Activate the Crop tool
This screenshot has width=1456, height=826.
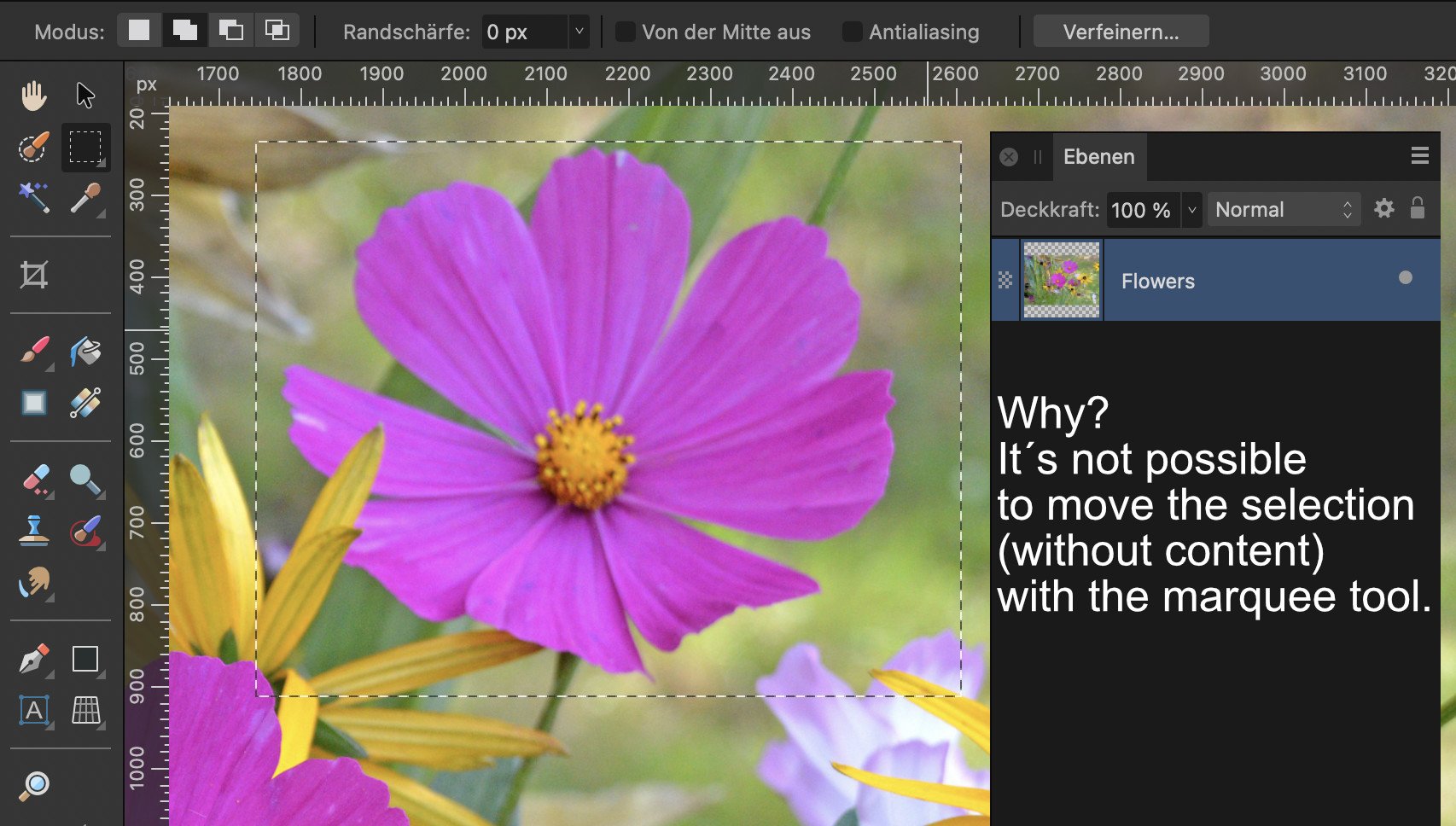(34, 275)
